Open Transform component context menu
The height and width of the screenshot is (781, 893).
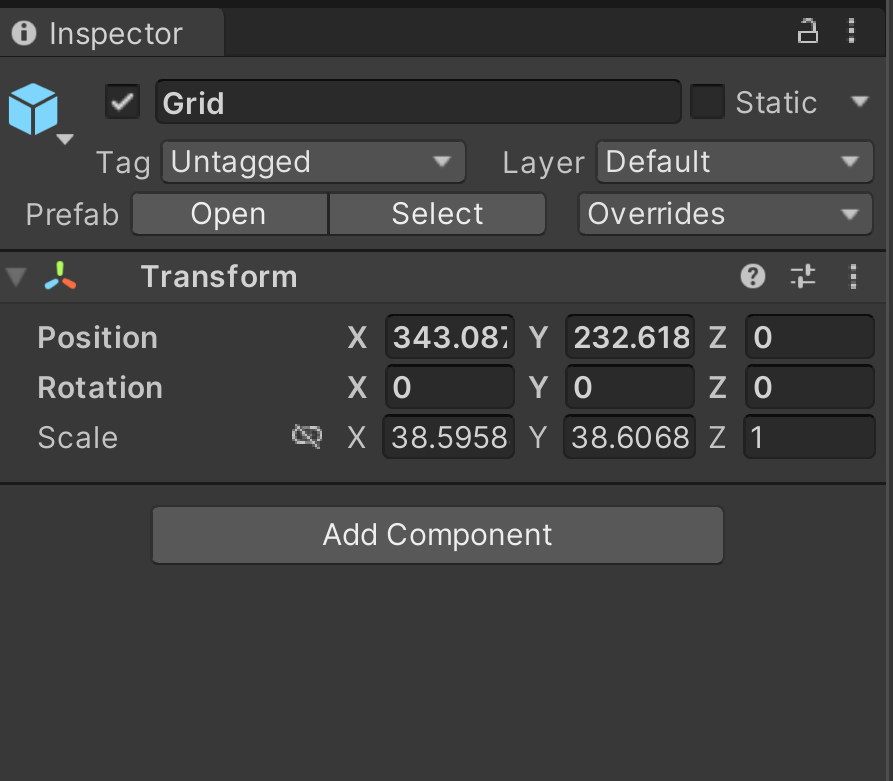point(853,277)
